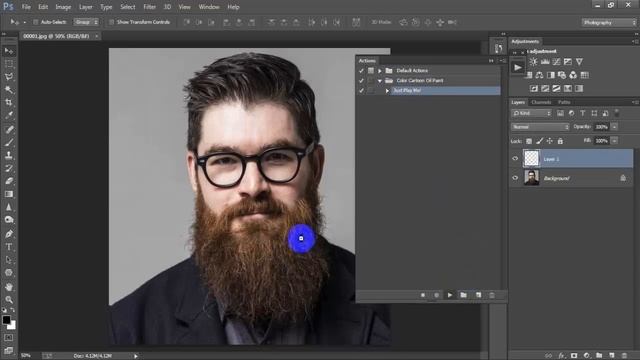Screen dimensions: 640x360
Task: Enable Show Transform Controls checkbox
Action: 111,22
